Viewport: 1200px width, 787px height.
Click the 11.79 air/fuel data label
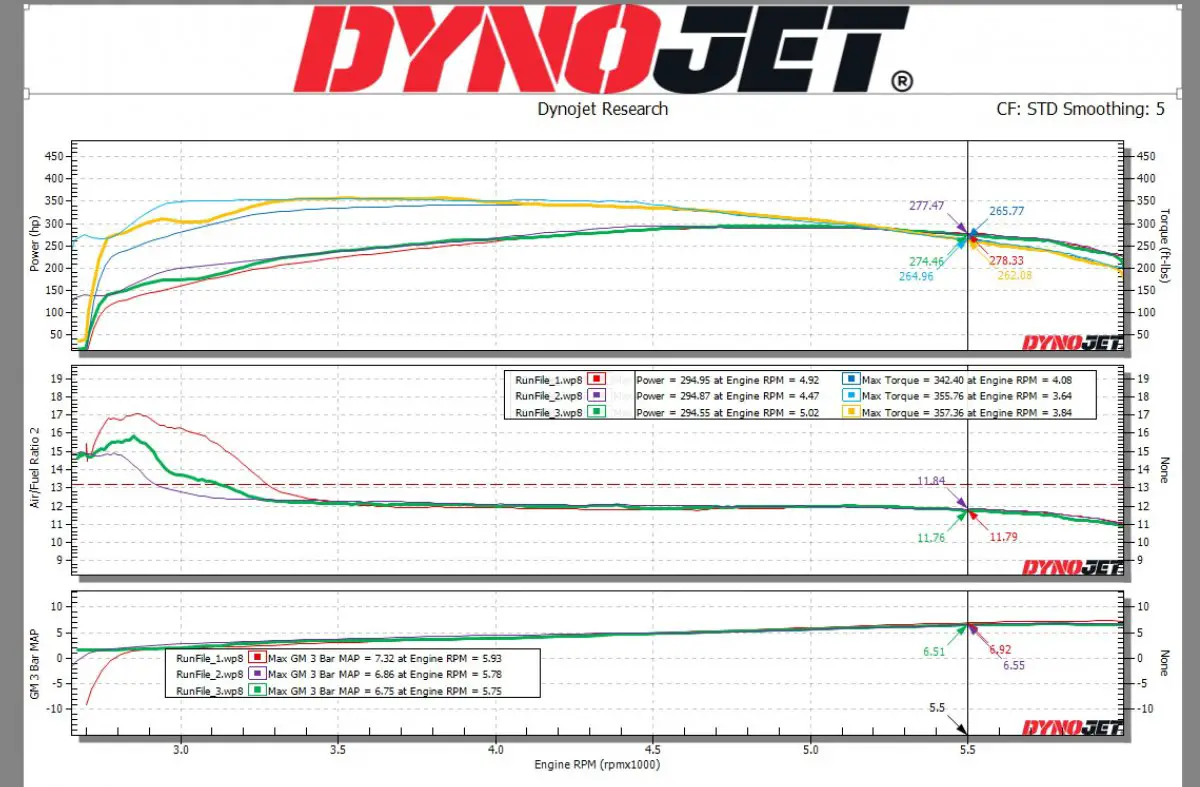click(1004, 537)
